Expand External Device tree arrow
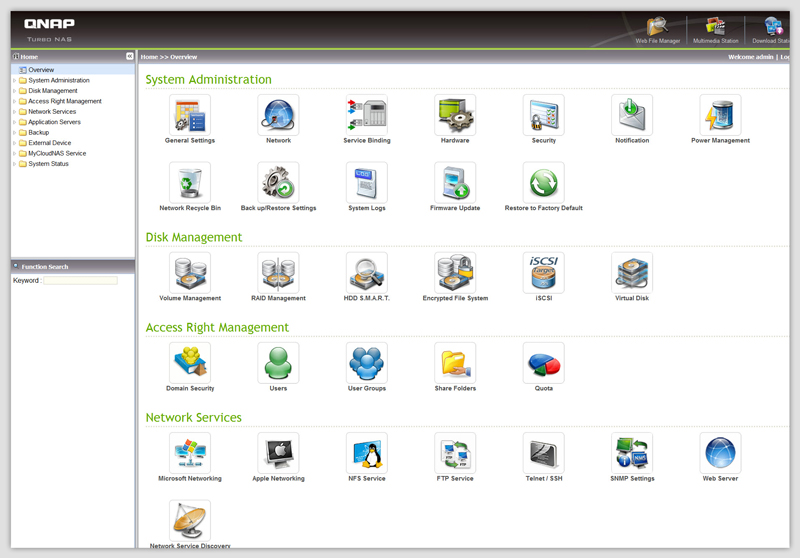 (14, 143)
